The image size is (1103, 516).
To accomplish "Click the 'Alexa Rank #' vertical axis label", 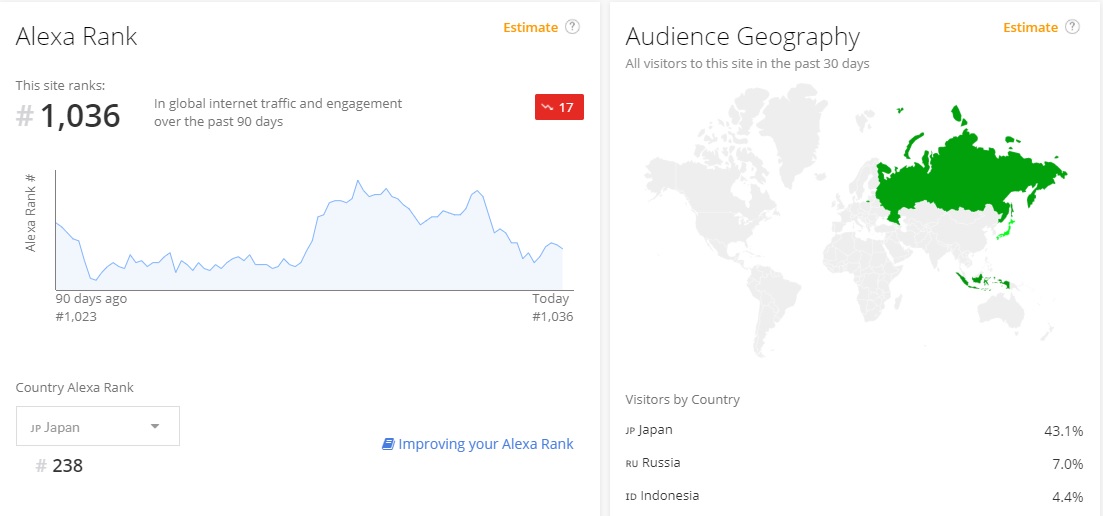I will [x=31, y=212].
